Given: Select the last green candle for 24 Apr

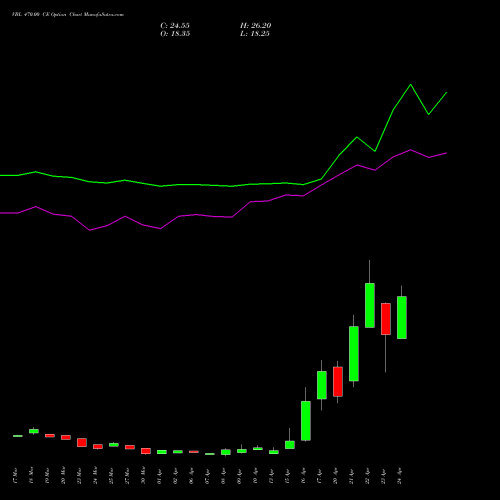Looking at the screenshot, I should (x=402, y=317).
